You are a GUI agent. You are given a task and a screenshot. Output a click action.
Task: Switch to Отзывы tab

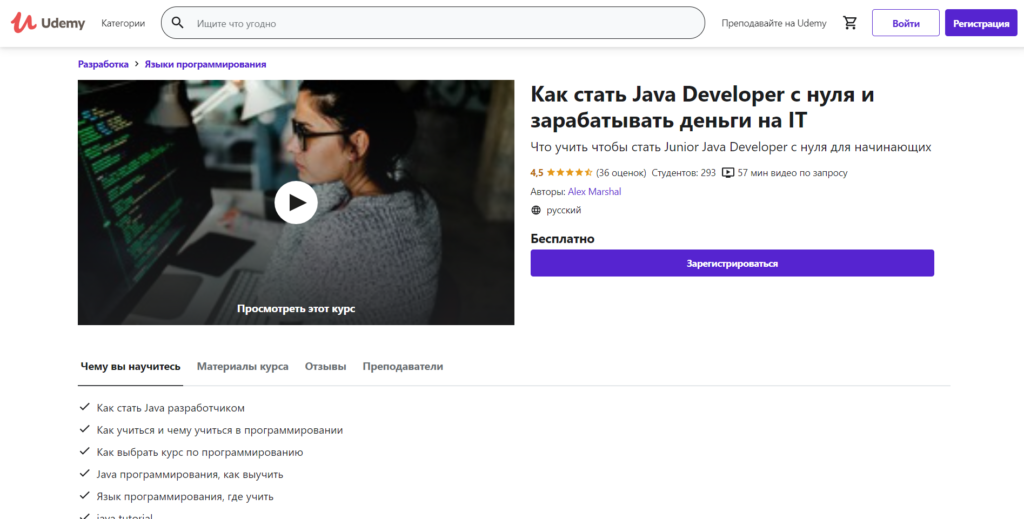coord(325,367)
